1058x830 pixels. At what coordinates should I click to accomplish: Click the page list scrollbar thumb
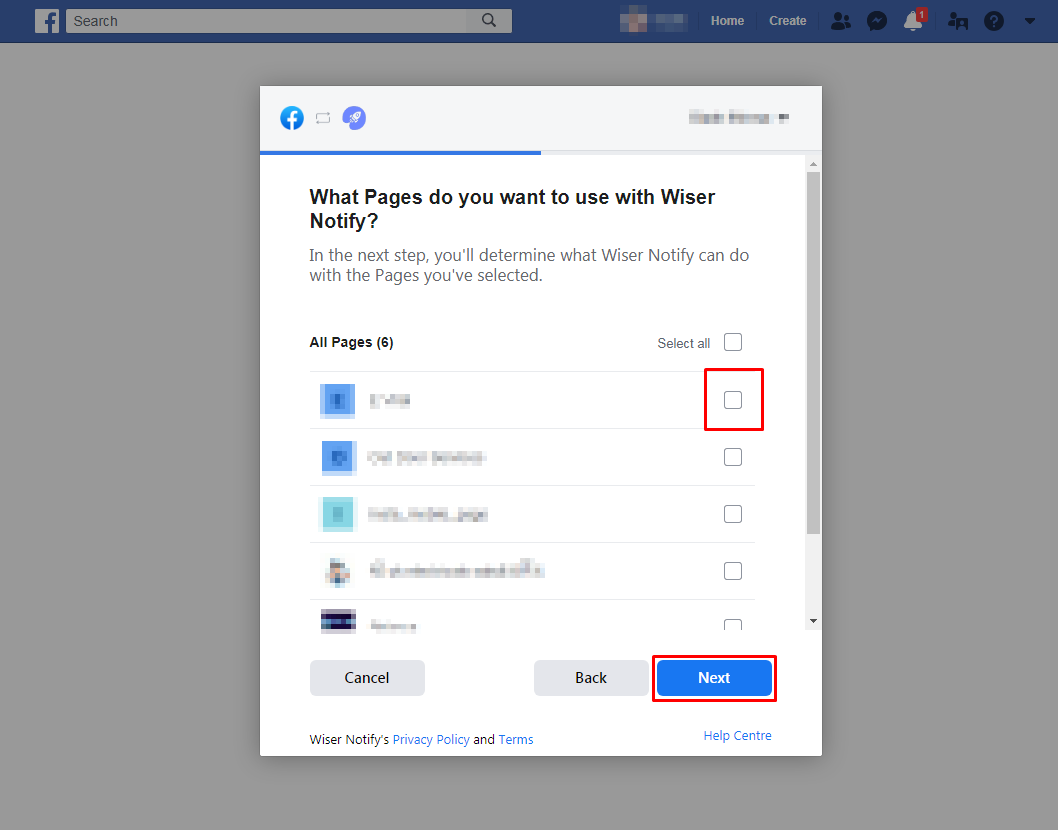(814, 353)
